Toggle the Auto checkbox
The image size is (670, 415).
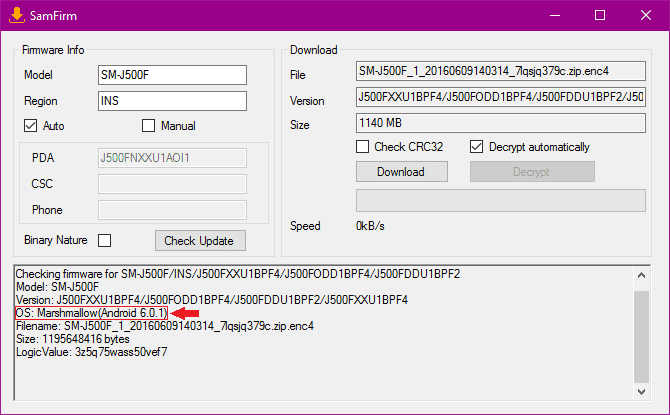(30, 126)
